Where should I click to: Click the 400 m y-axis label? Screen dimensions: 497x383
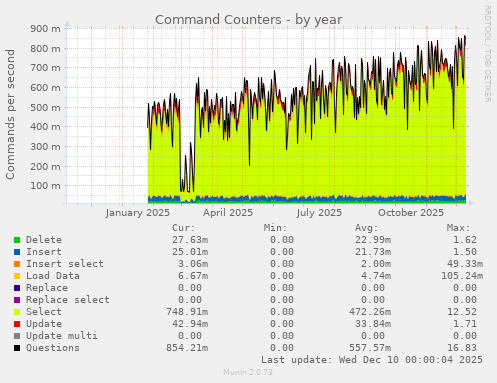(x=46, y=127)
